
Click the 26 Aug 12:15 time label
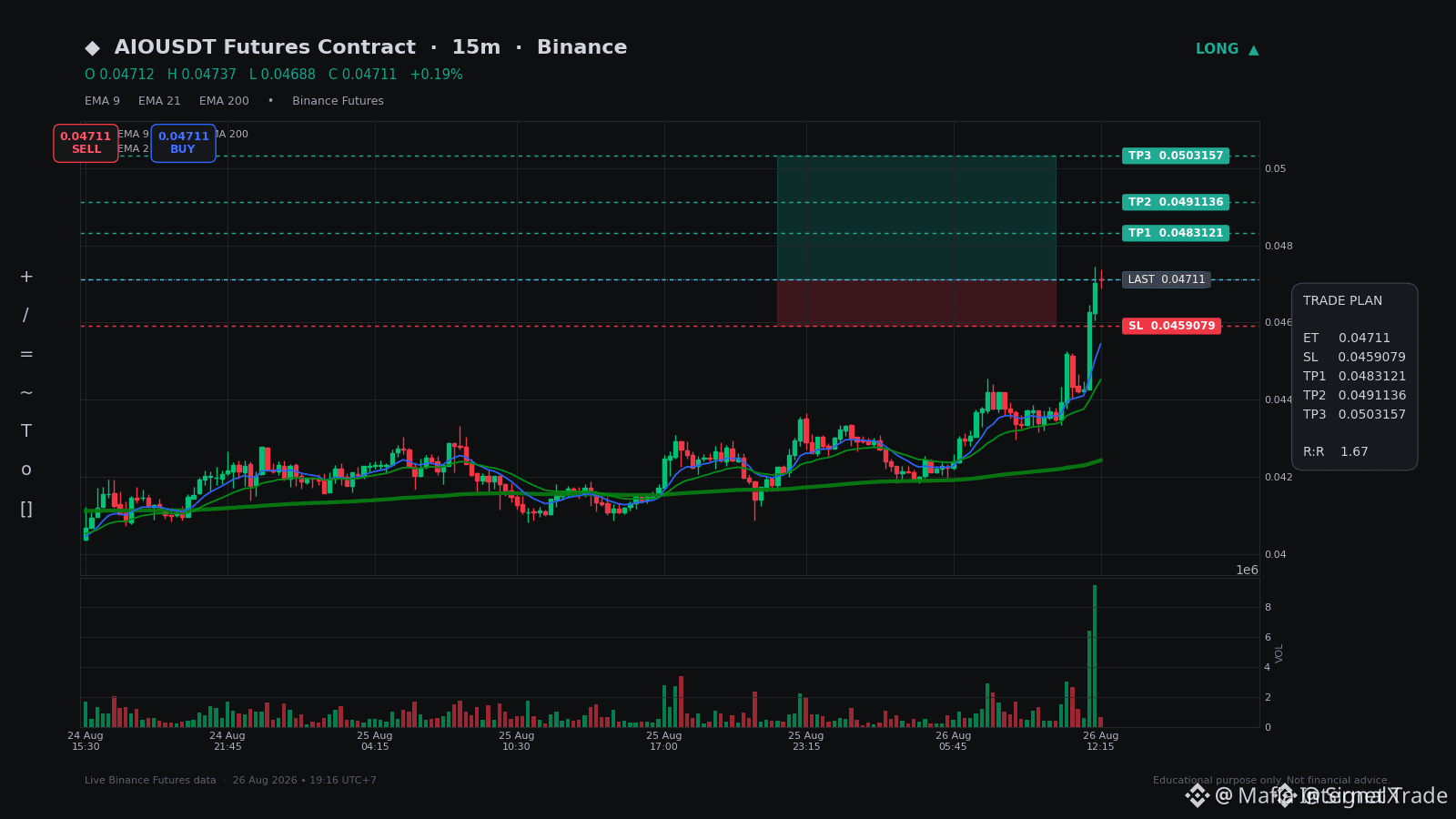[x=1101, y=742]
